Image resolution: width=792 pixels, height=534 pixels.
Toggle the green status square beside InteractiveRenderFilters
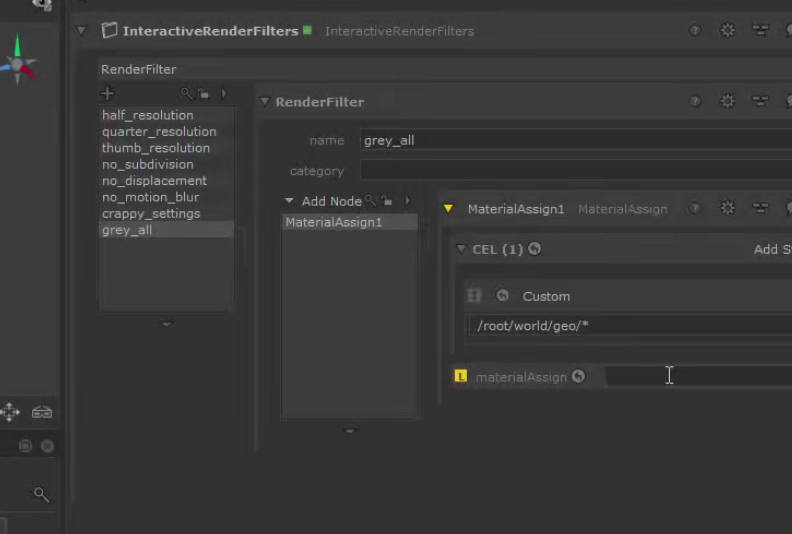[307, 30]
